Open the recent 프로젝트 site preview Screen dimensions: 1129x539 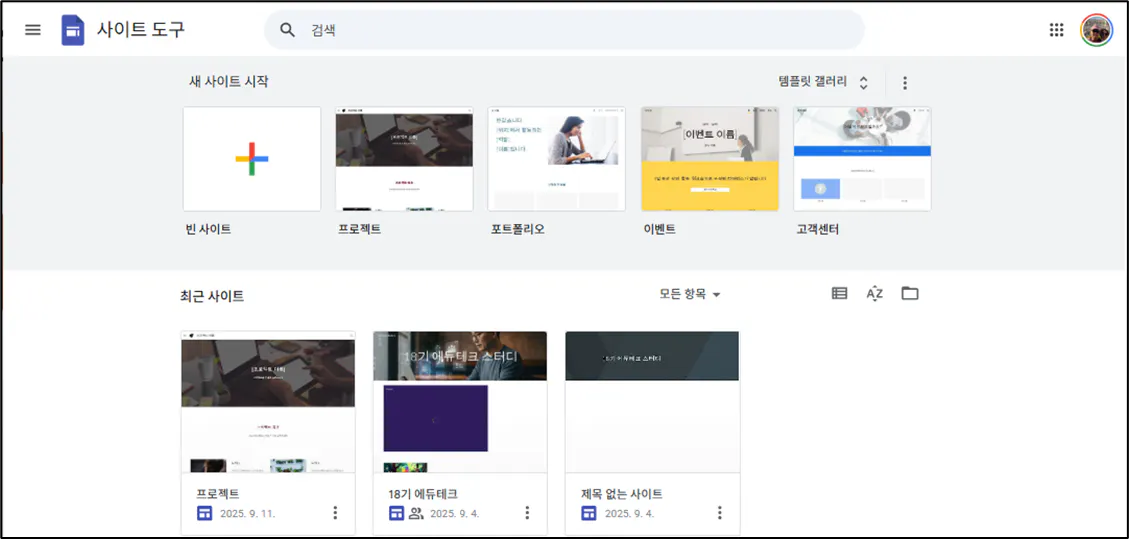[268, 402]
